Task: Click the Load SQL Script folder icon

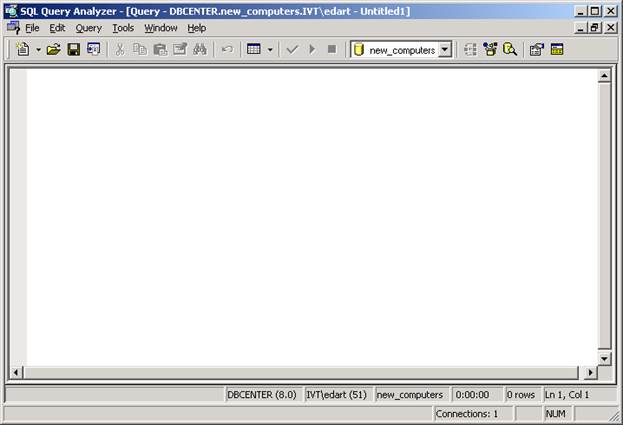Action: point(54,49)
